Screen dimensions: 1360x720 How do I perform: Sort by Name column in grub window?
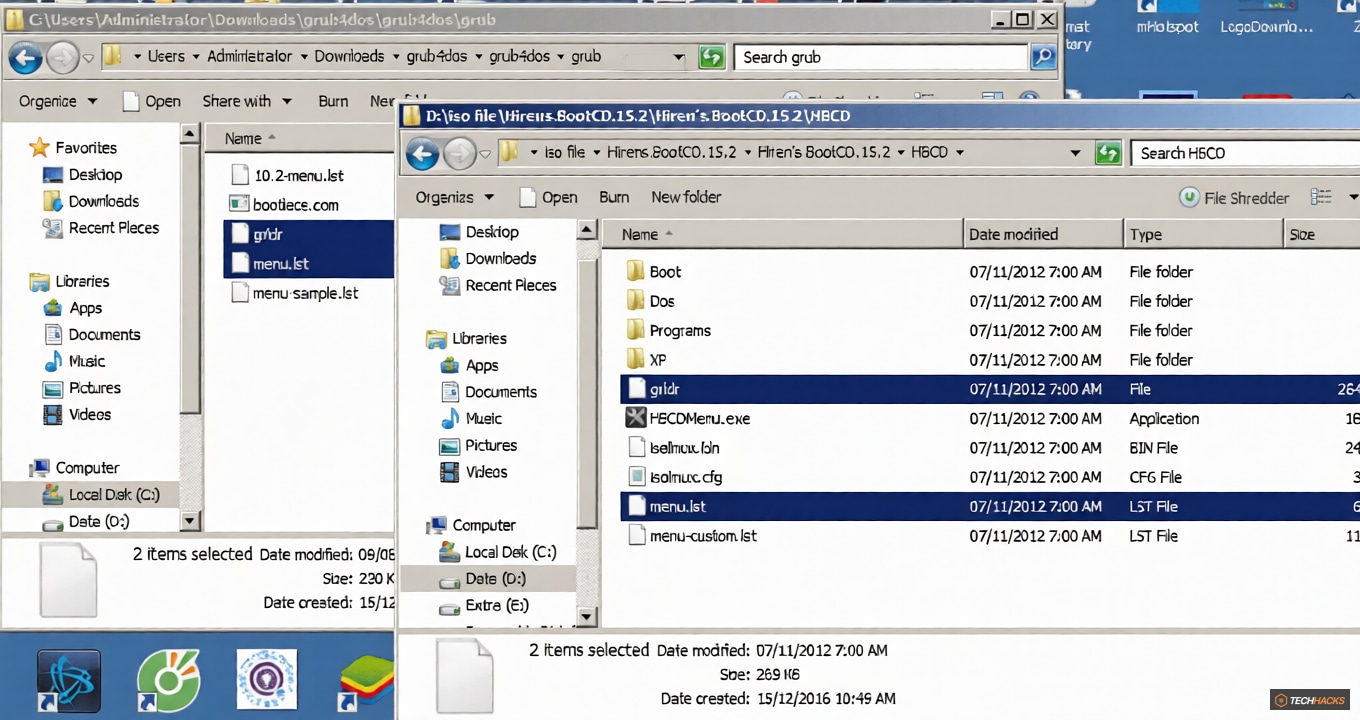[x=299, y=139]
